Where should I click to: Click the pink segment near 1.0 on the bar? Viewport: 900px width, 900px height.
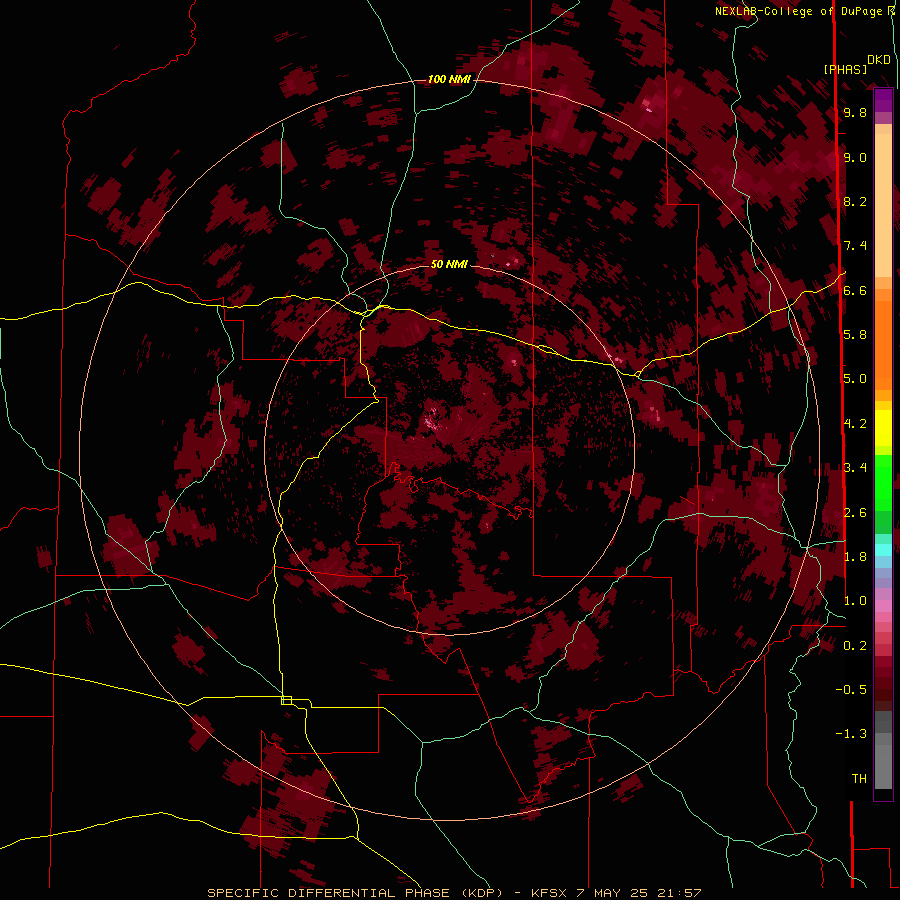tap(883, 605)
